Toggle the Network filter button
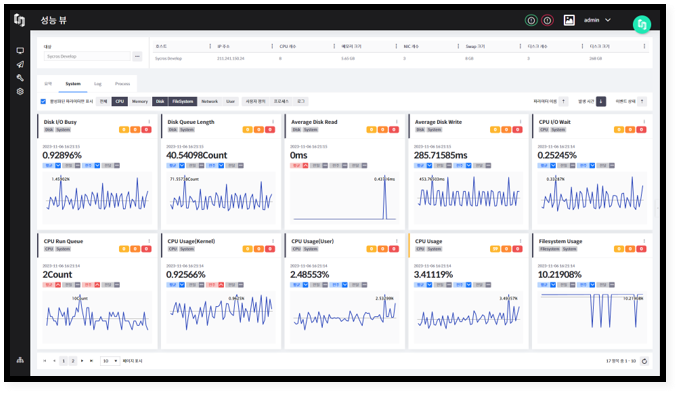 pos(210,101)
